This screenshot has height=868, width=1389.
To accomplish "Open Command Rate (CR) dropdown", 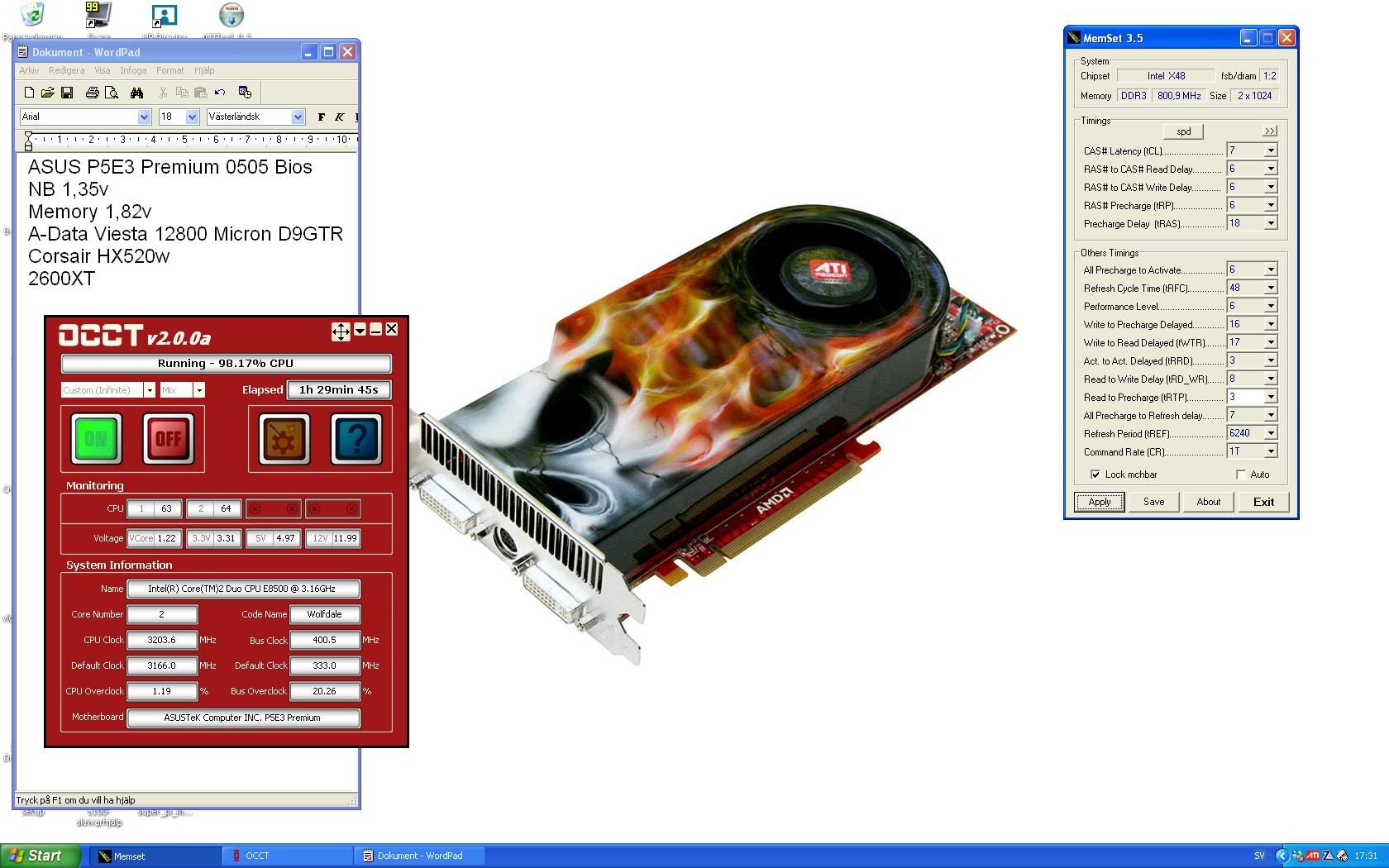I will (x=1271, y=451).
